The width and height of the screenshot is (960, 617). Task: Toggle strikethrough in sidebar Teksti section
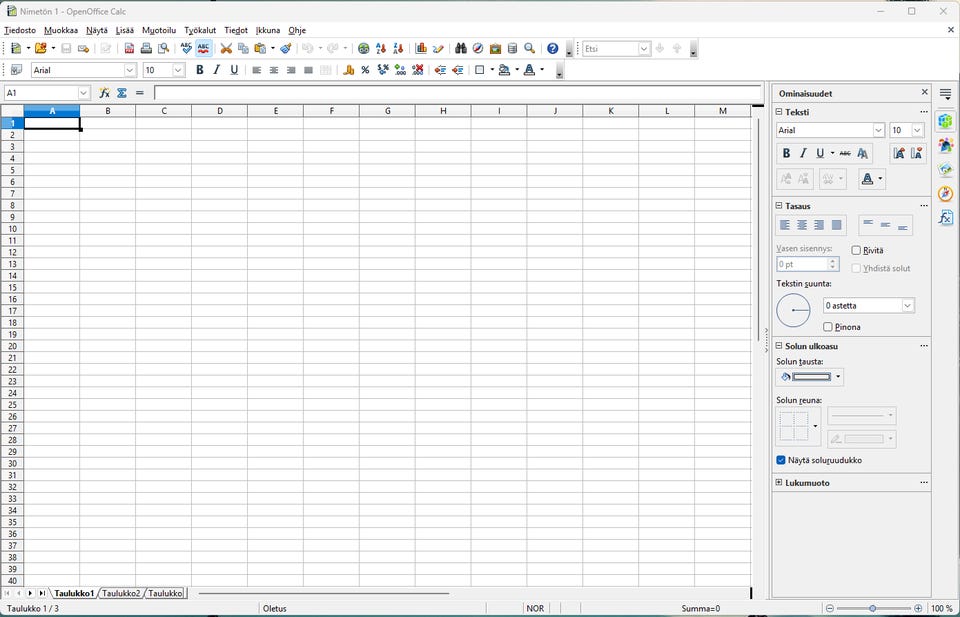845,153
